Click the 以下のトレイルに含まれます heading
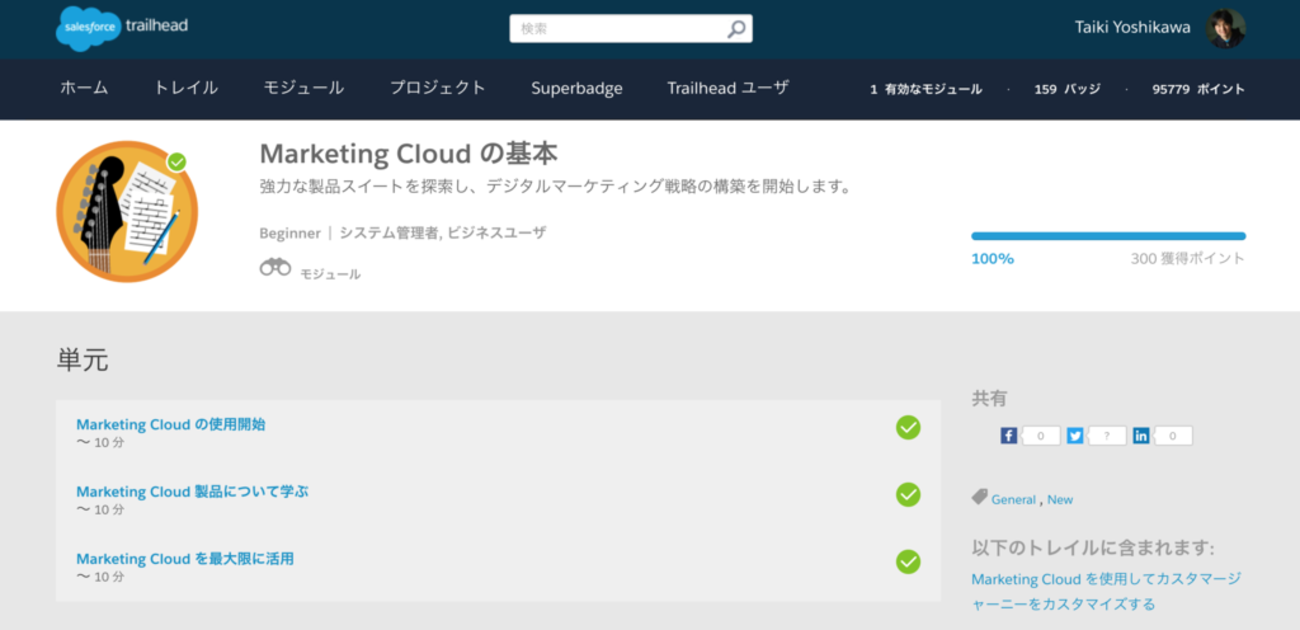Image resolution: width=1300 pixels, height=630 pixels. coord(1093,548)
